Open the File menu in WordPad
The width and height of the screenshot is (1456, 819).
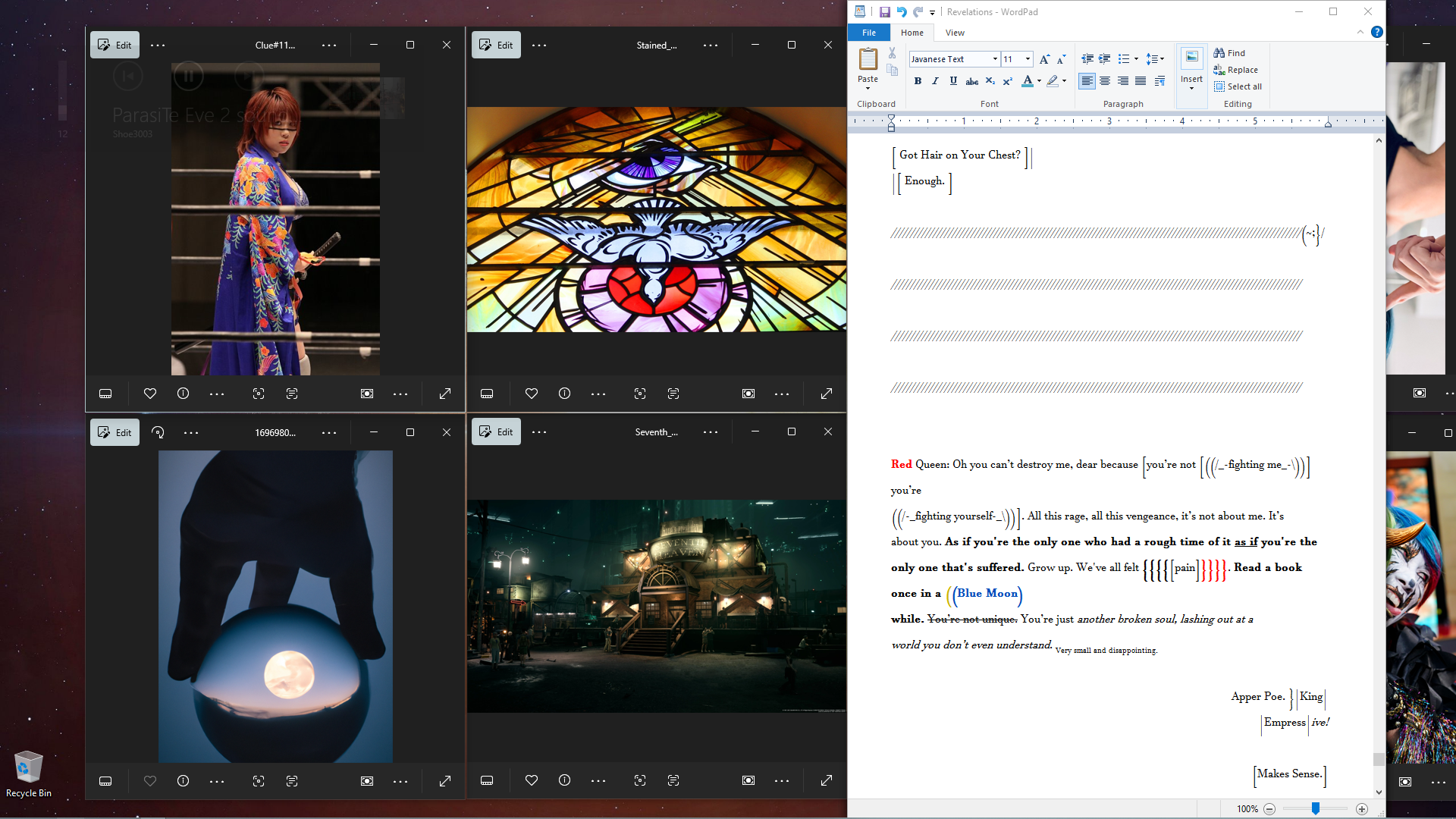tap(869, 33)
